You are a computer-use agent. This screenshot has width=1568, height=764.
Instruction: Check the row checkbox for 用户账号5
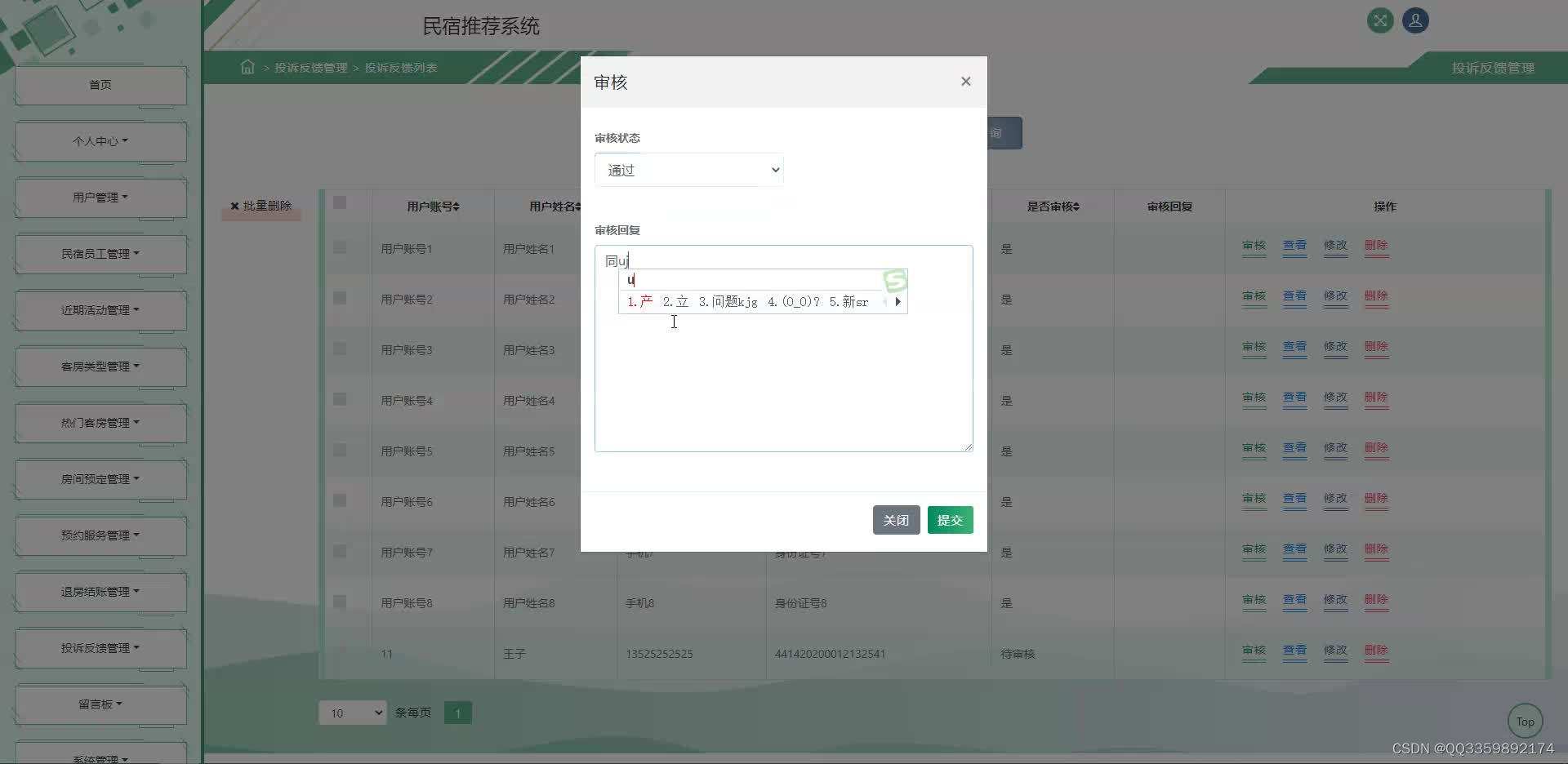tap(340, 450)
